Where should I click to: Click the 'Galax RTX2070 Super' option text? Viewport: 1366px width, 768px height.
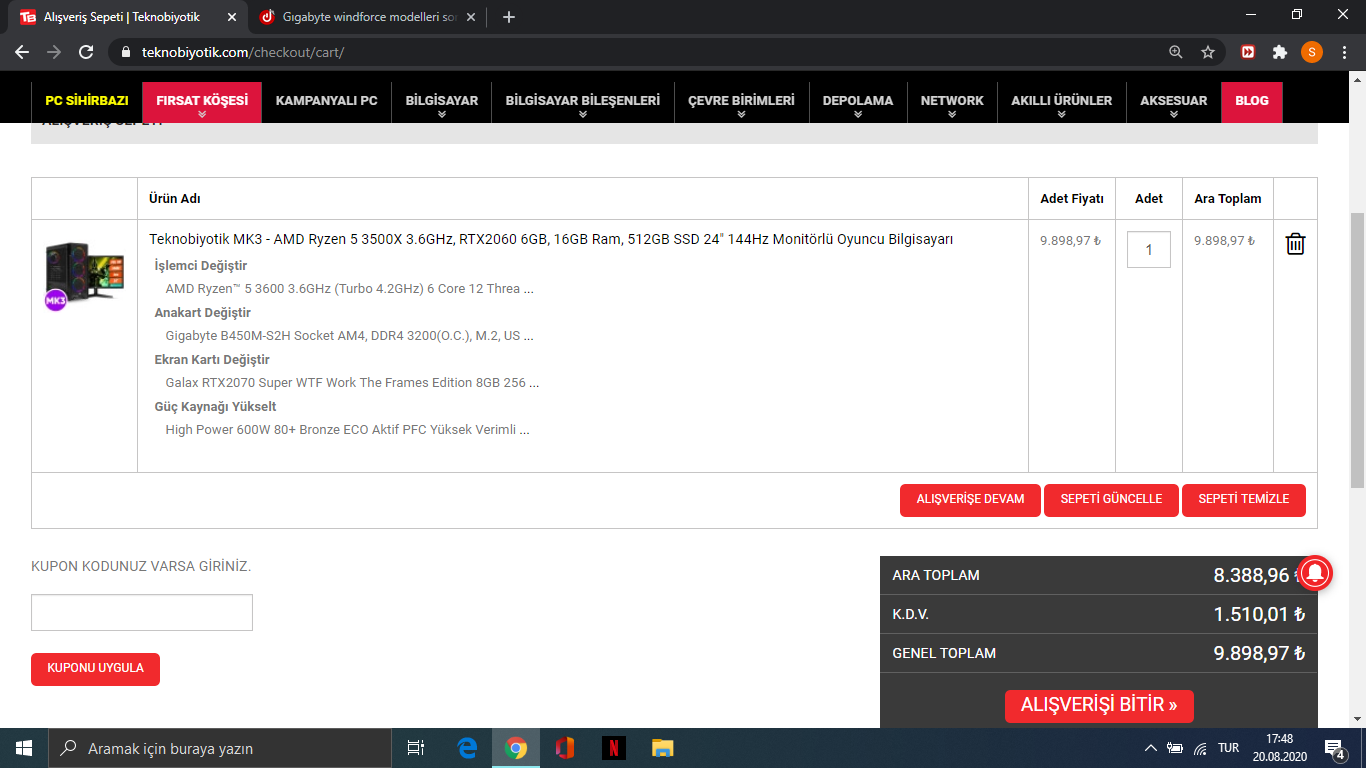click(352, 383)
